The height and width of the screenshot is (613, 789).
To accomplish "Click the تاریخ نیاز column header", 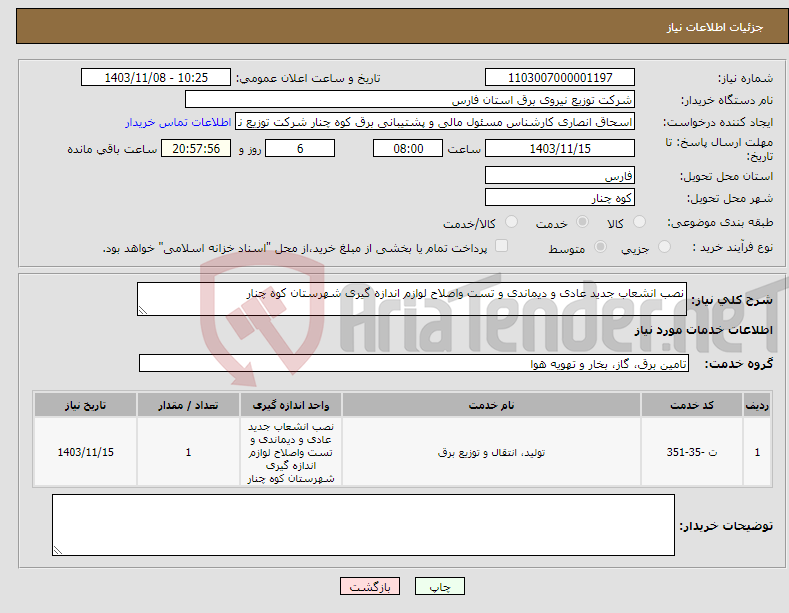I will coord(86,405).
